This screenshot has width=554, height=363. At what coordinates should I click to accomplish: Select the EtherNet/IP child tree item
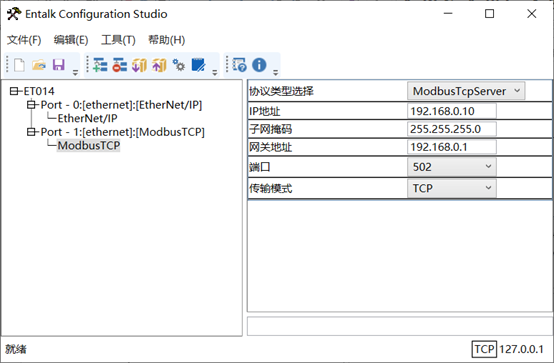(87, 118)
